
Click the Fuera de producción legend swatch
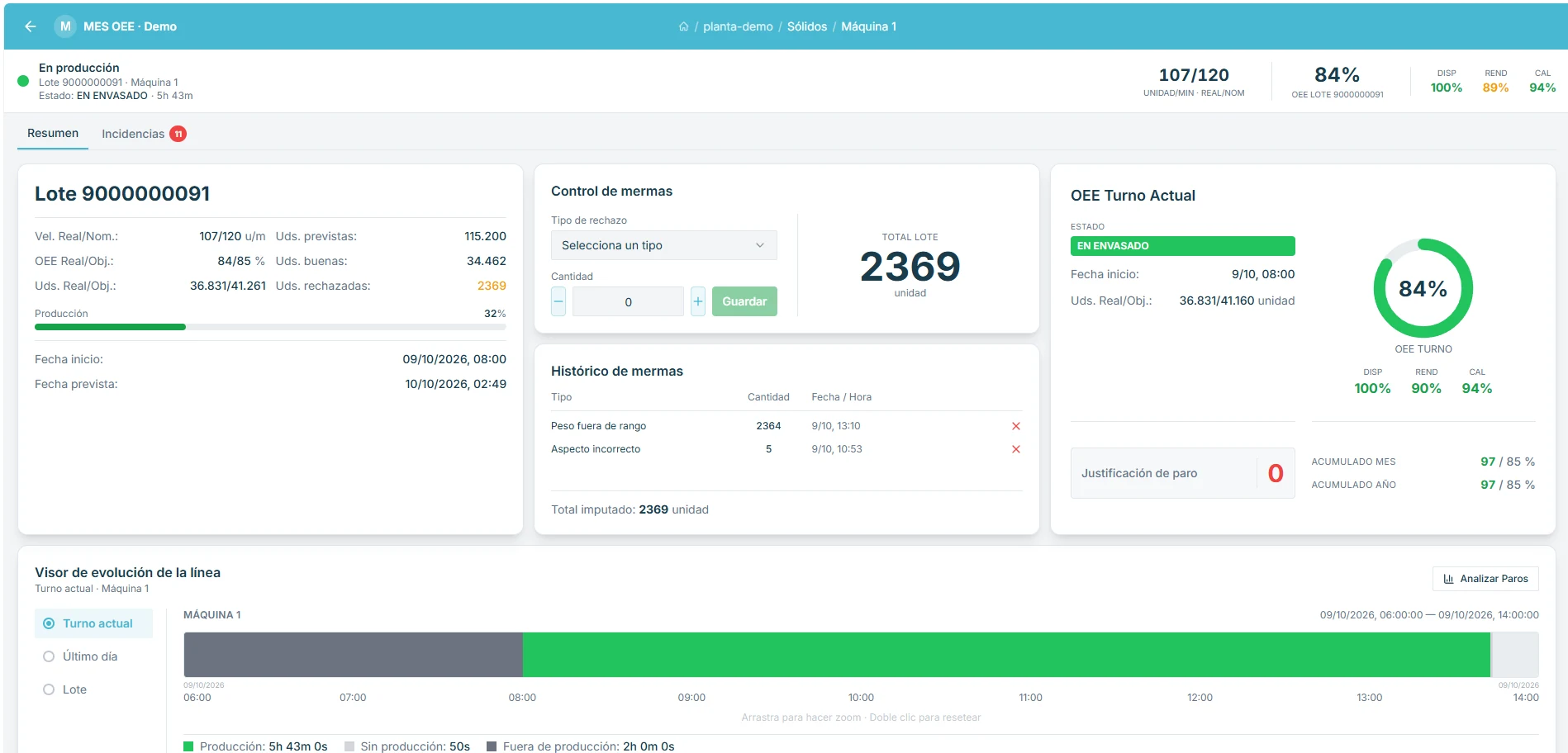[492, 746]
